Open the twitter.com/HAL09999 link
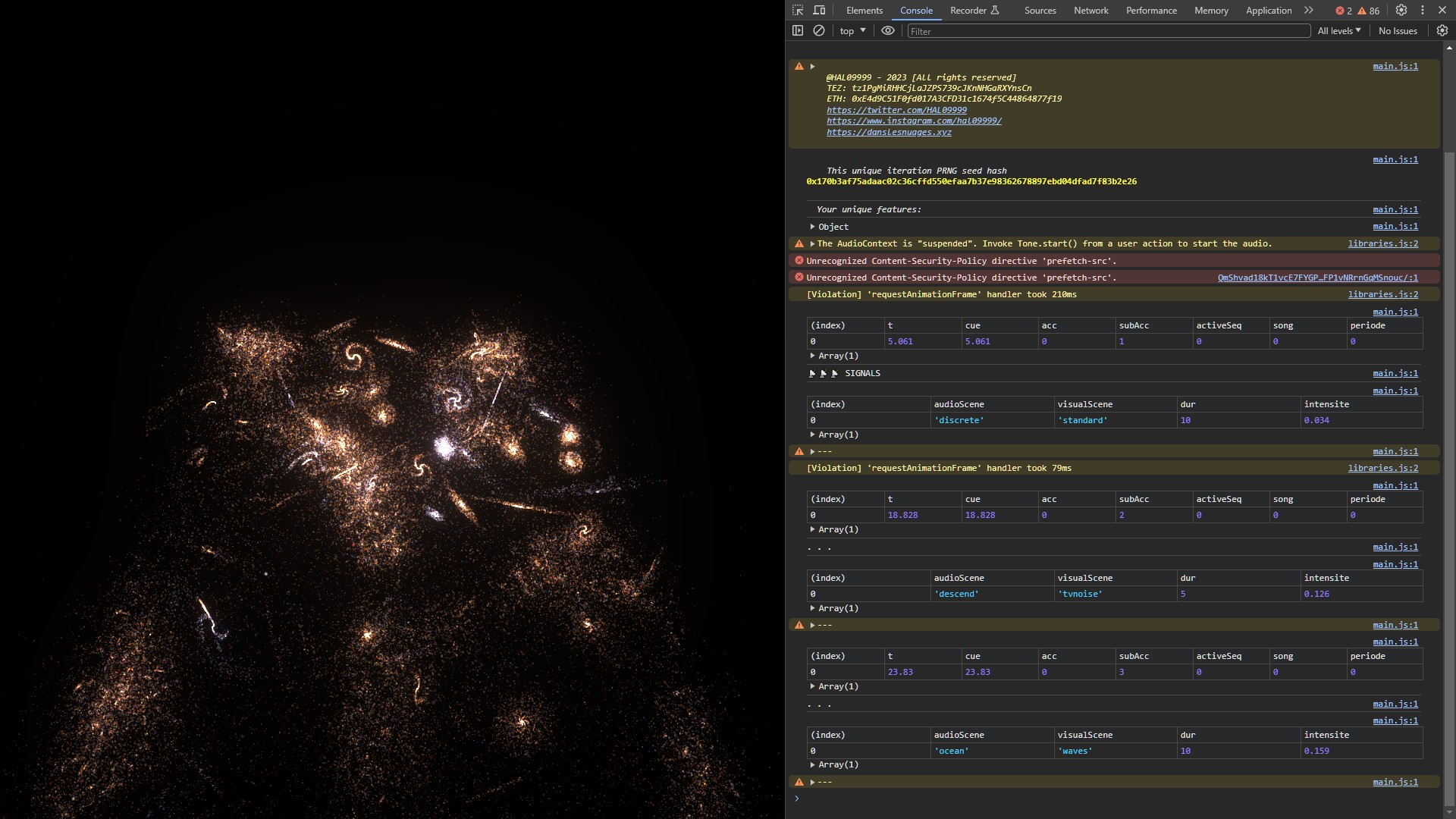1456x819 pixels. pyautogui.click(x=896, y=110)
